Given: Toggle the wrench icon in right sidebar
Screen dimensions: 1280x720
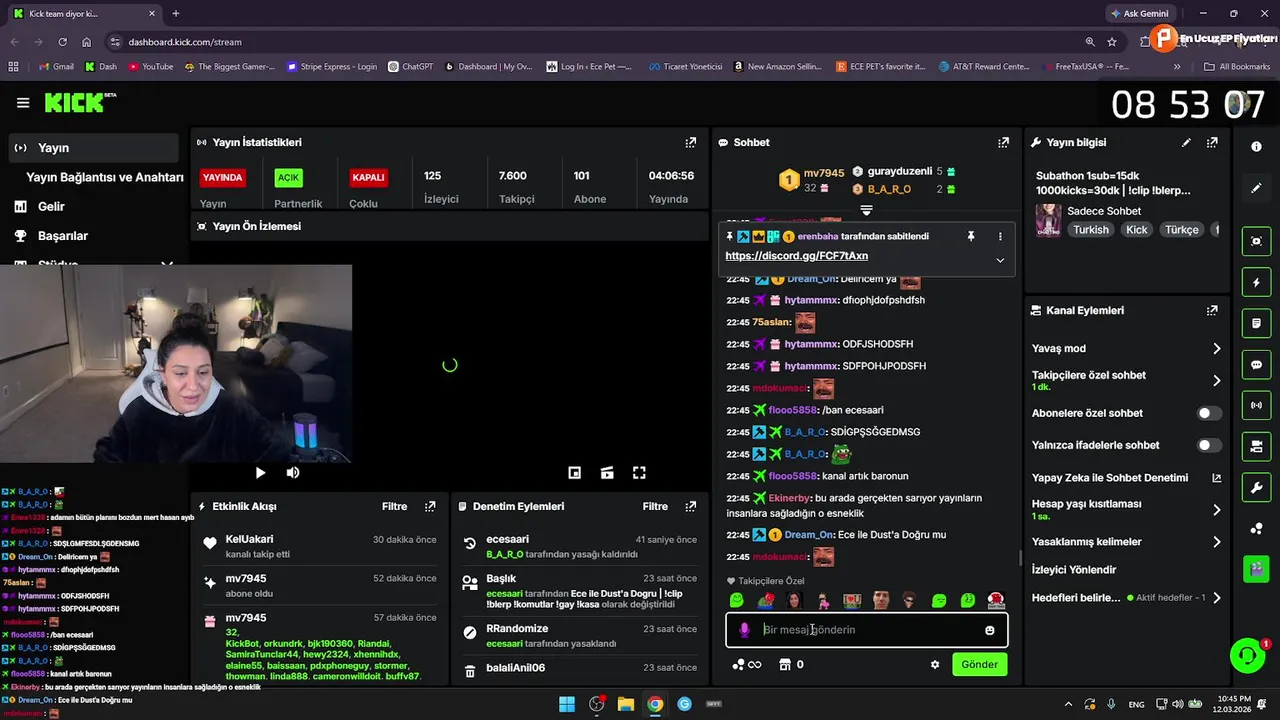Looking at the screenshot, I should 1256,487.
